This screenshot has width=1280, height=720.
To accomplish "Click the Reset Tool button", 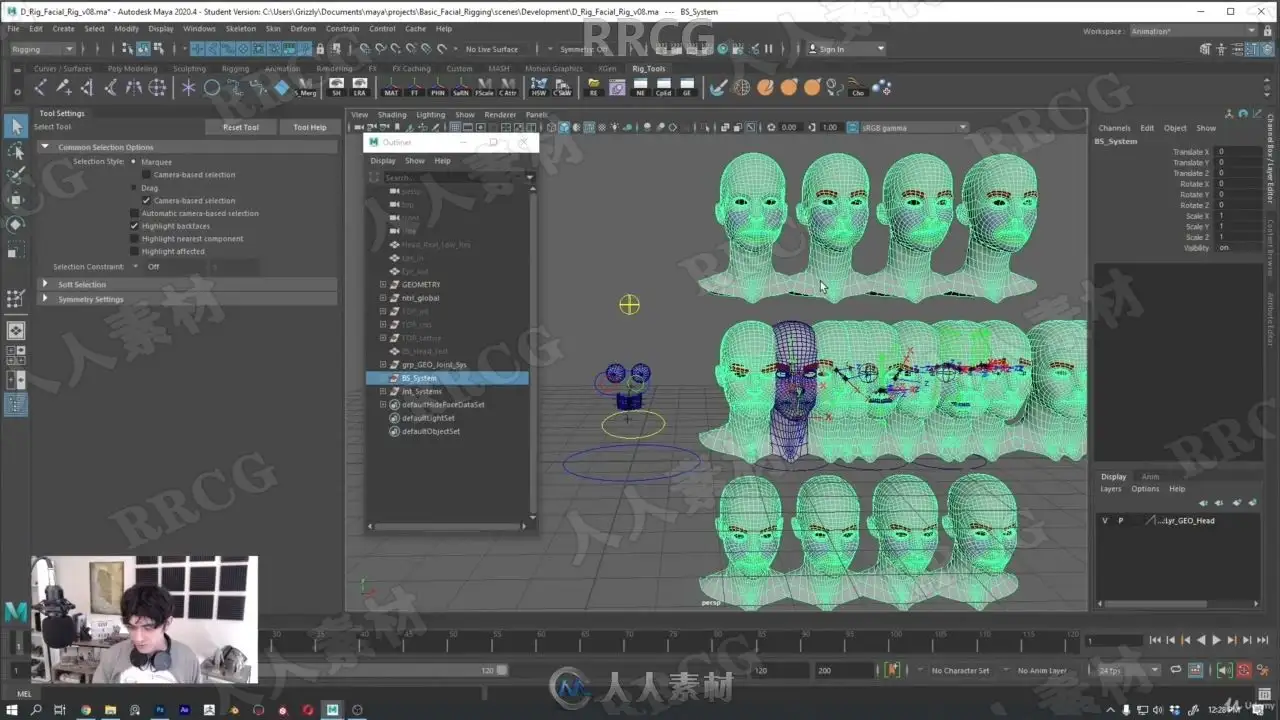I will point(240,127).
